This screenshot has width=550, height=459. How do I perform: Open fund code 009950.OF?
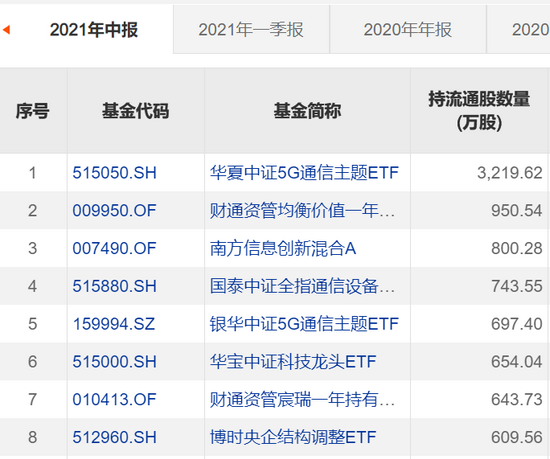pos(114,211)
